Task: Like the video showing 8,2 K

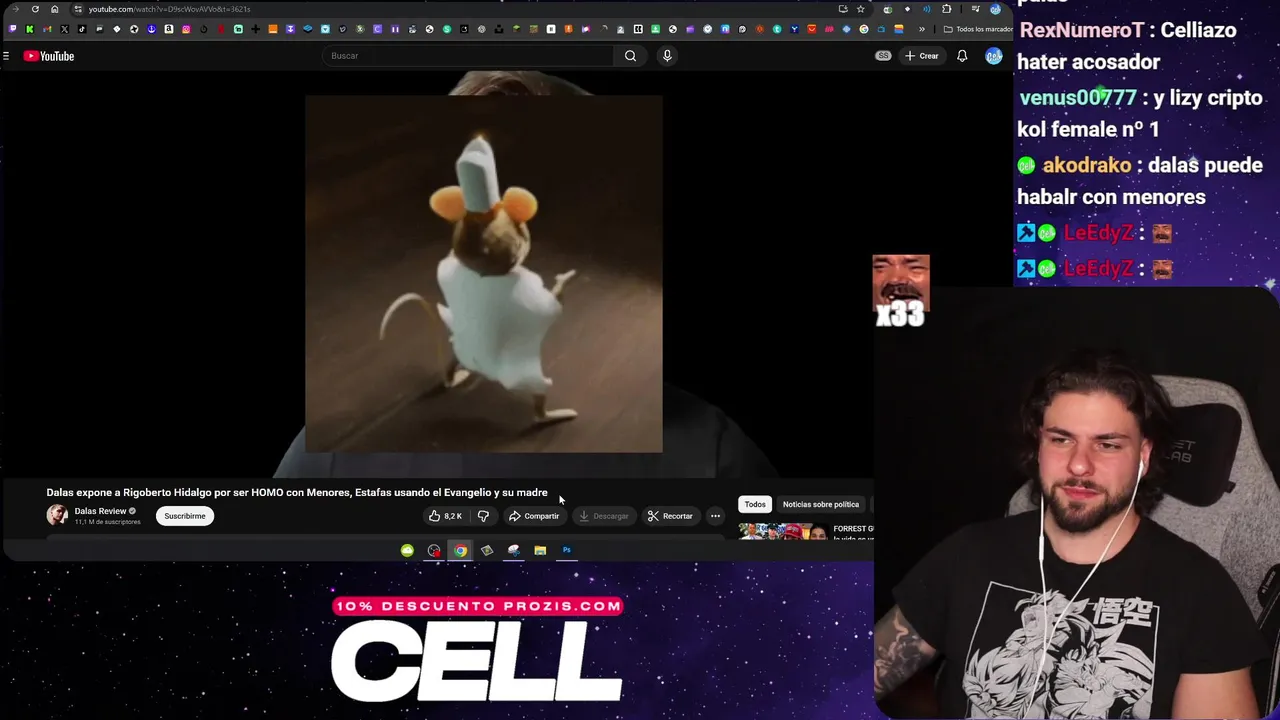Action: pyautogui.click(x=445, y=516)
